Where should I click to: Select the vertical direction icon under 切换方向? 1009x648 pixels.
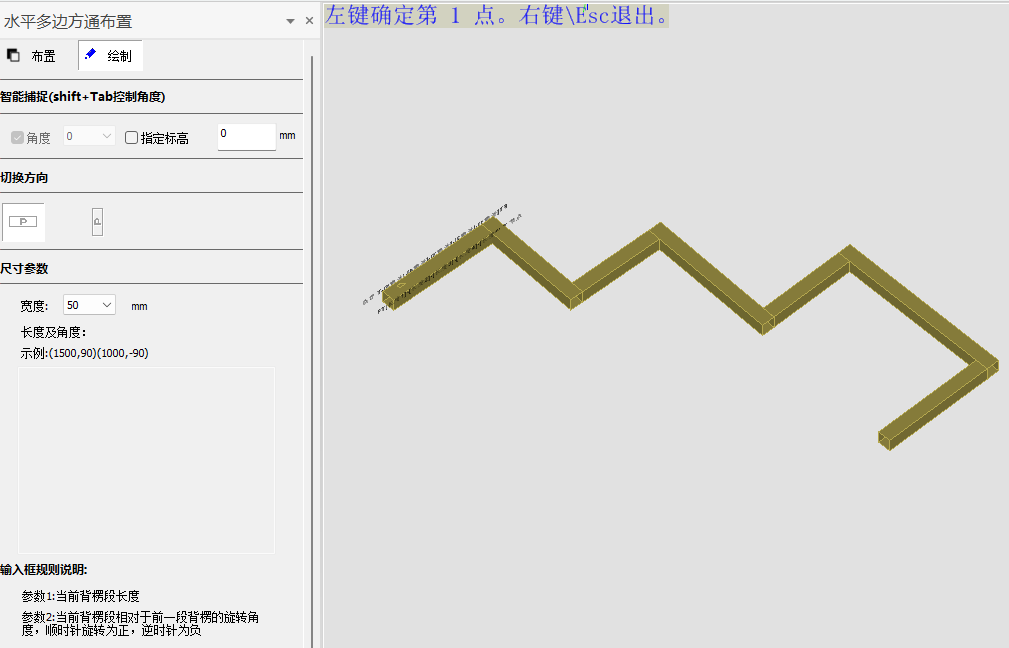97,222
